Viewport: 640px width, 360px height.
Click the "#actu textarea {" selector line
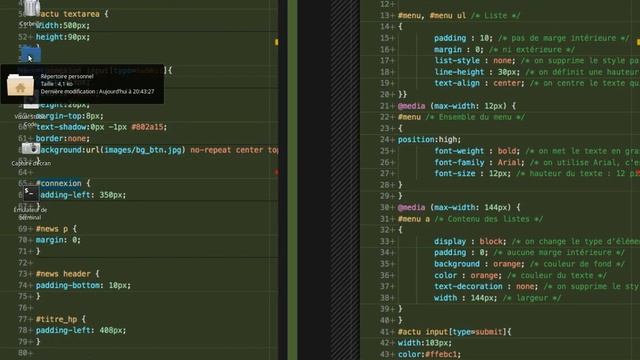tap(72, 14)
